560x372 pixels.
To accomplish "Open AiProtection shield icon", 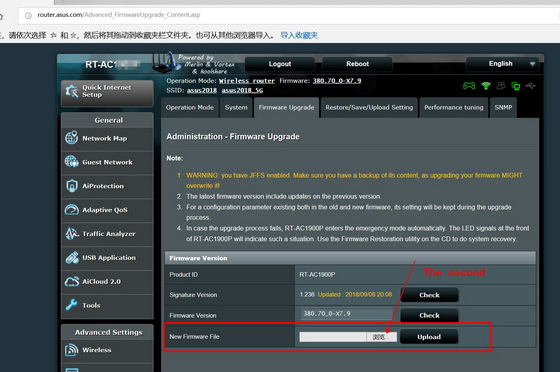I will (x=72, y=186).
